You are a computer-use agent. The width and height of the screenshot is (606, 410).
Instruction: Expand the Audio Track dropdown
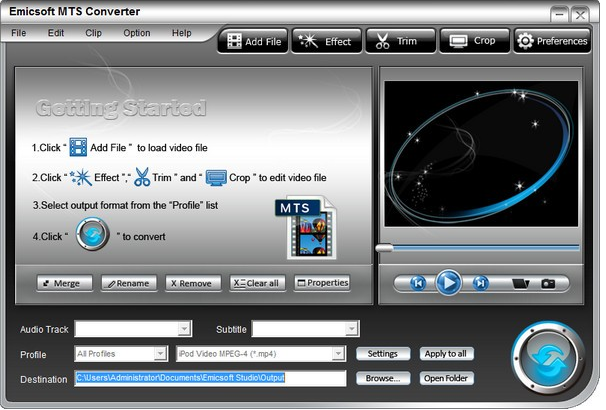pyautogui.click(x=184, y=328)
